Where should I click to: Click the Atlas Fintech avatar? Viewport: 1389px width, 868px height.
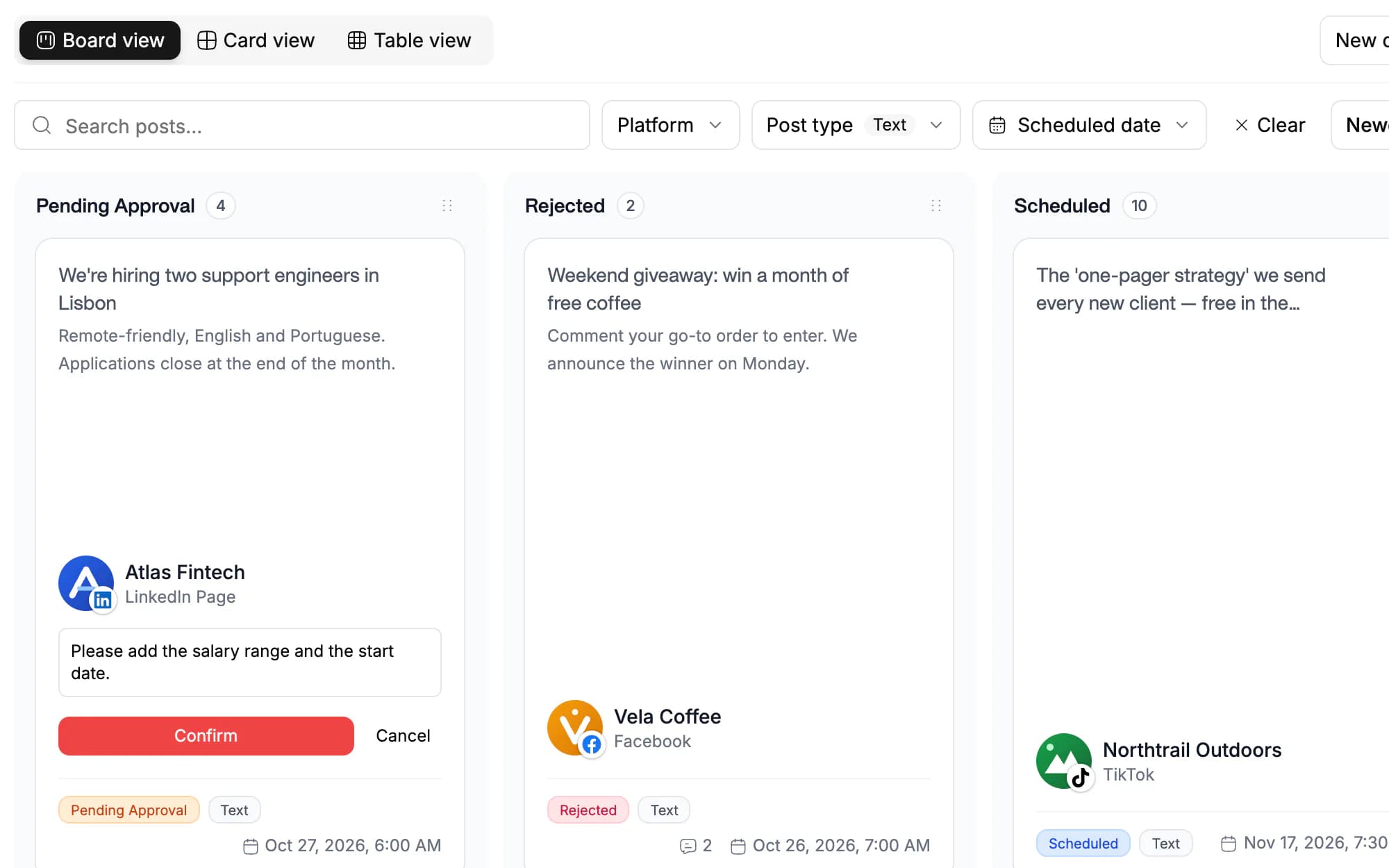tap(86, 583)
